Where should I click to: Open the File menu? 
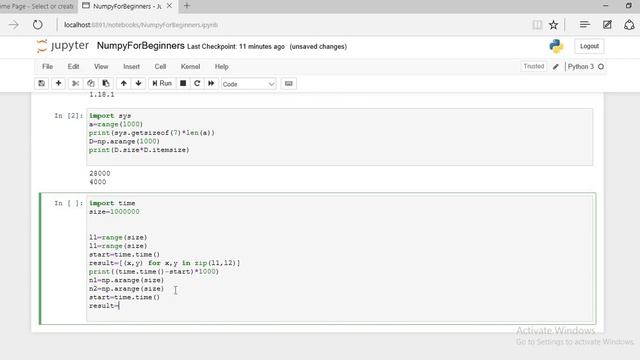pos(47,67)
